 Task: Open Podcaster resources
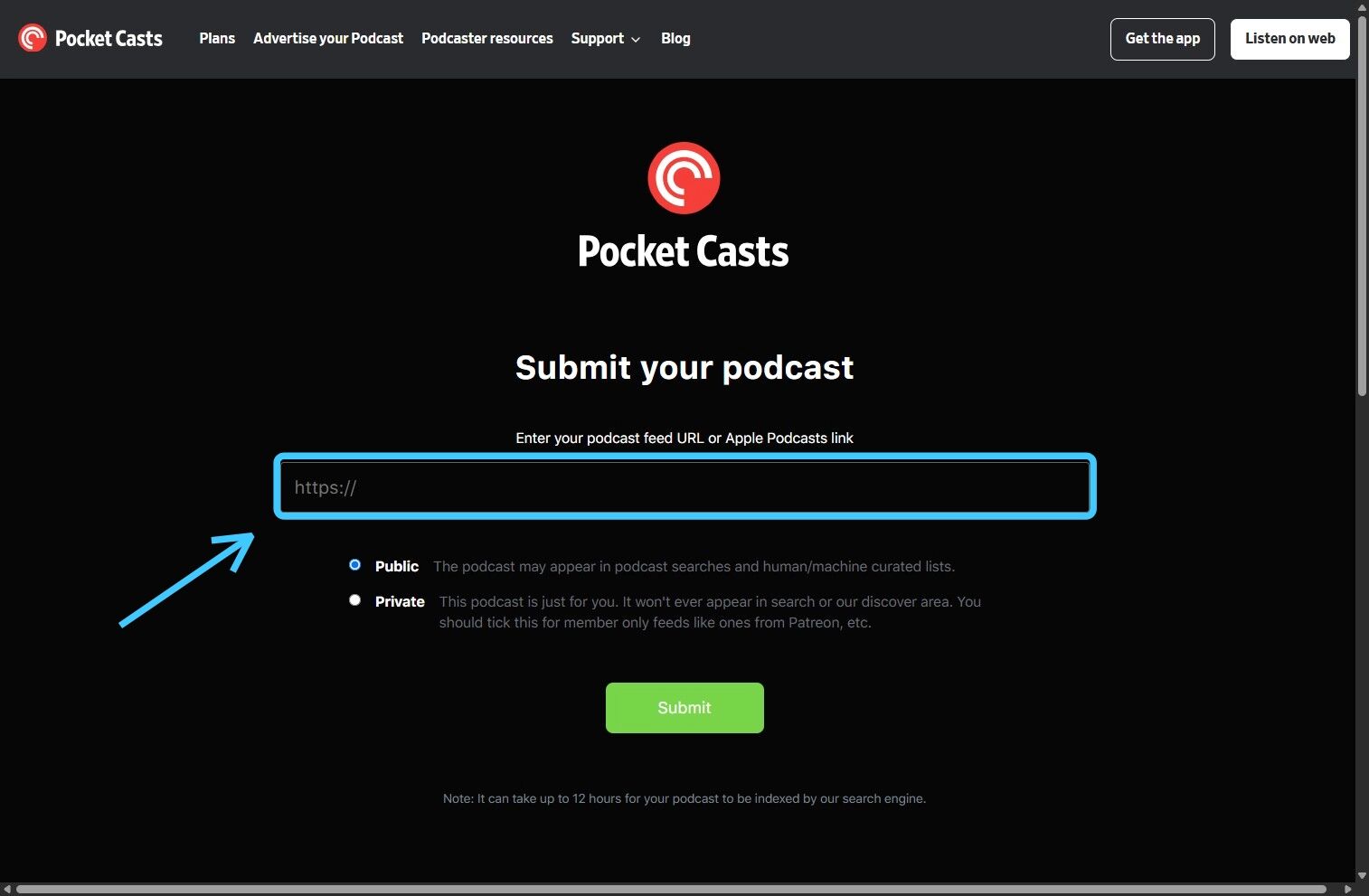487,38
